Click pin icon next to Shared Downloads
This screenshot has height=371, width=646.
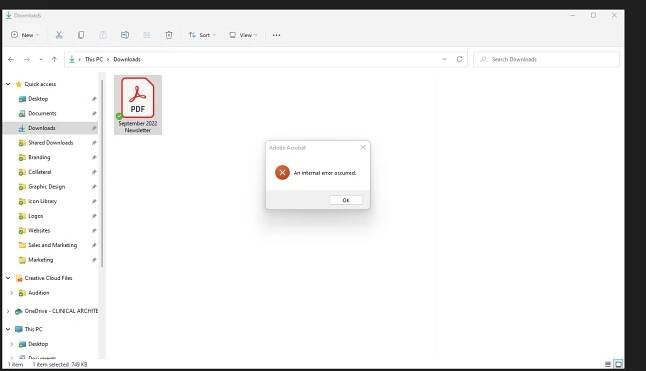tap(94, 142)
